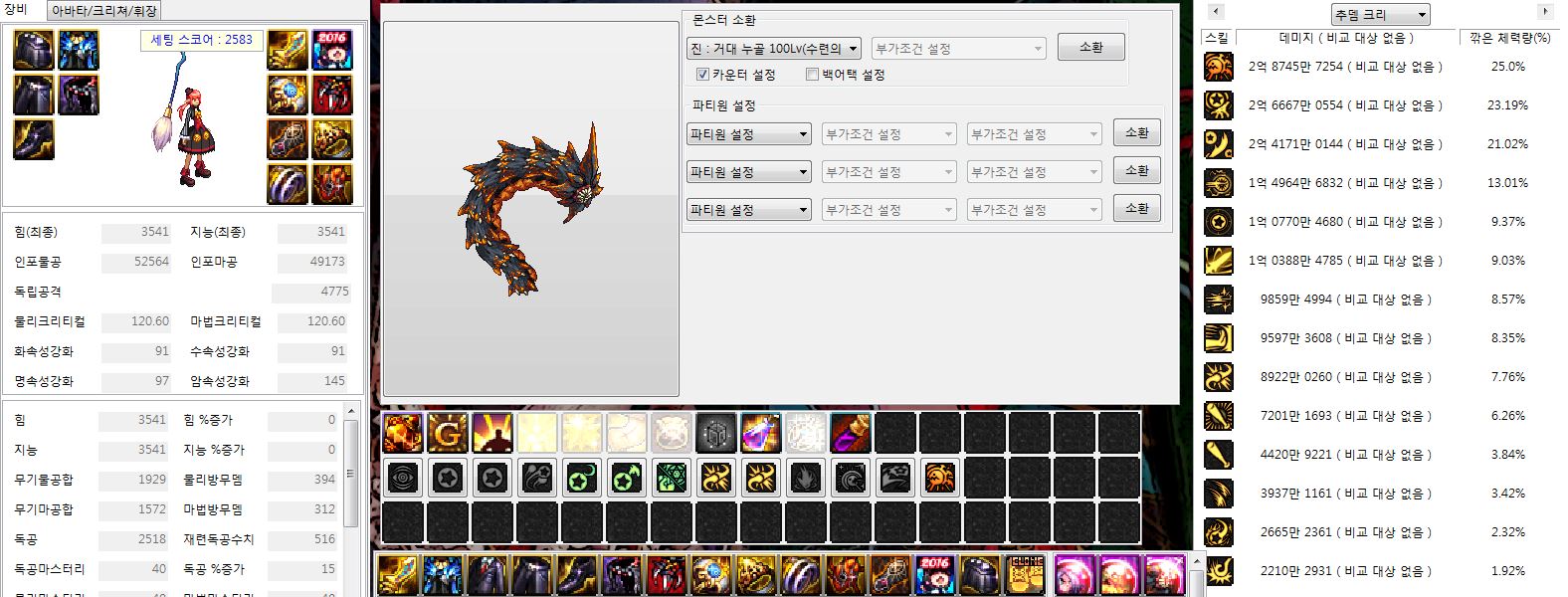The height and width of the screenshot is (597, 1568).
Task: Switch to the 아바타/크리쳐/휘장 tab
Action: tap(103, 11)
